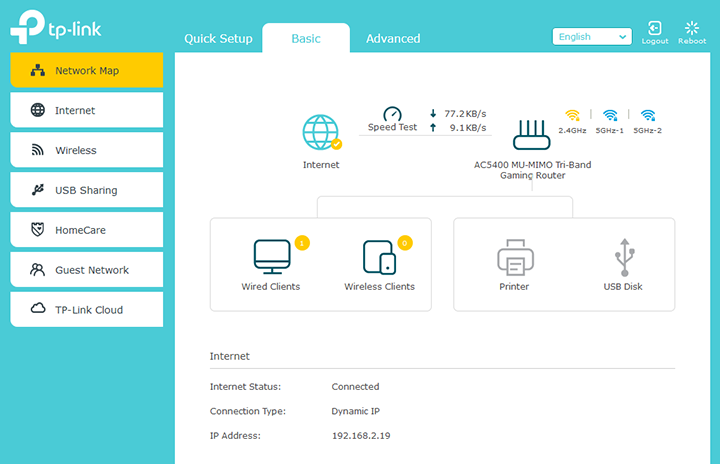Select the 5GHz-1 Wi-Fi band icon

(x=610, y=115)
